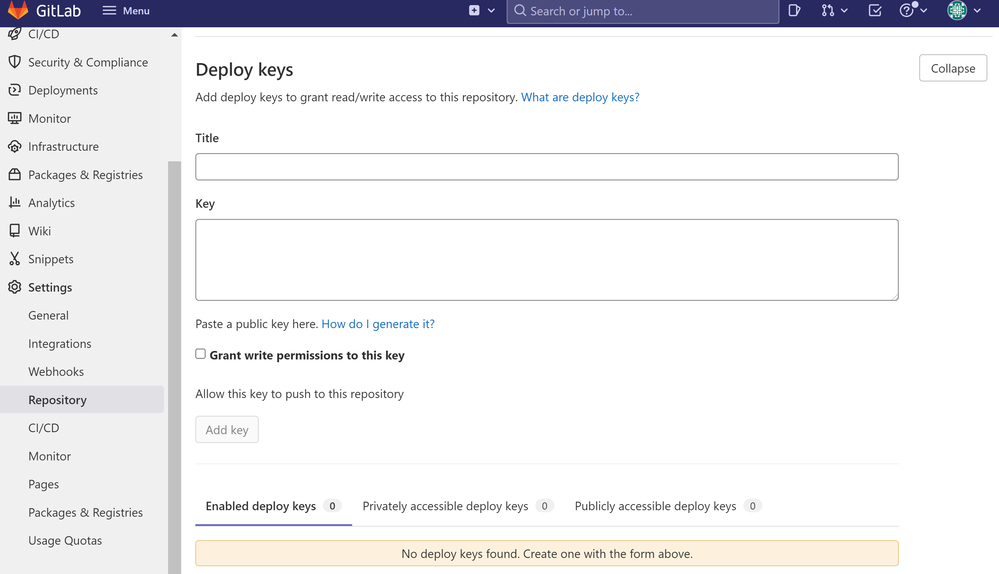Switch to Enabled deploy keys tab
Screen dimensions: 999x574
pos(273,506)
